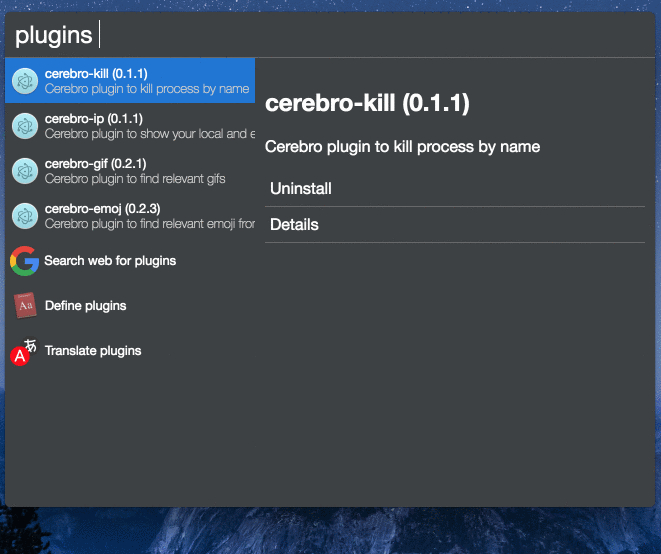Image resolution: width=661 pixels, height=554 pixels.
Task: Click description 'Cerebro plugin to show your local'
Action: [x=150, y=134]
